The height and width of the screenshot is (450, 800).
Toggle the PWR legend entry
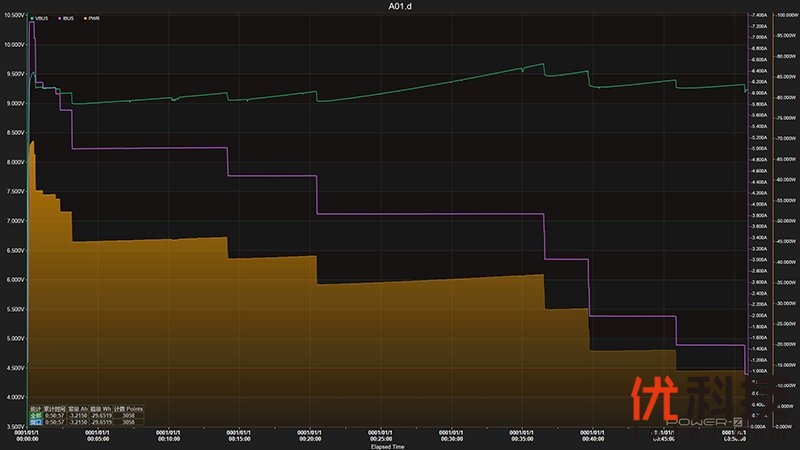click(x=92, y=18)
